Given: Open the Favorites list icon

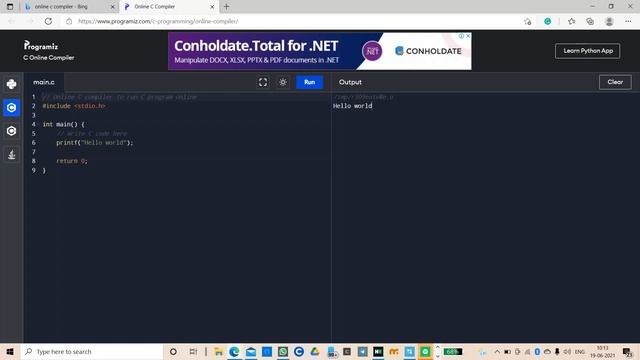Looking at the screenshot, I should coord(571,21).
